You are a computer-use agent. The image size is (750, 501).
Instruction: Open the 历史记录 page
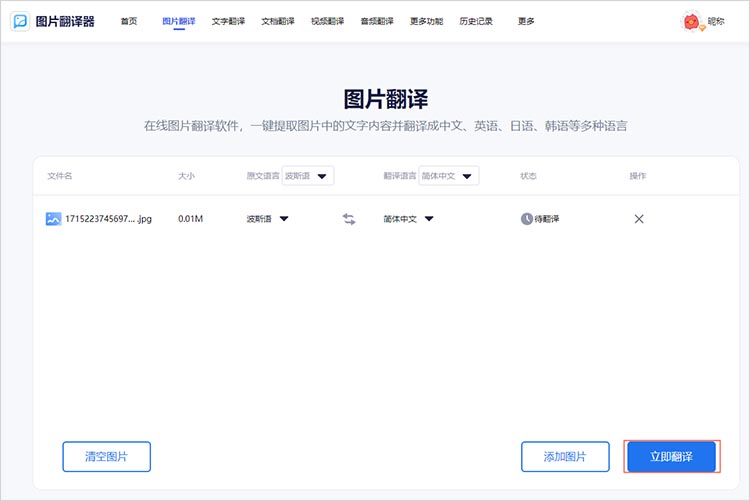click(x=476, y=21)
